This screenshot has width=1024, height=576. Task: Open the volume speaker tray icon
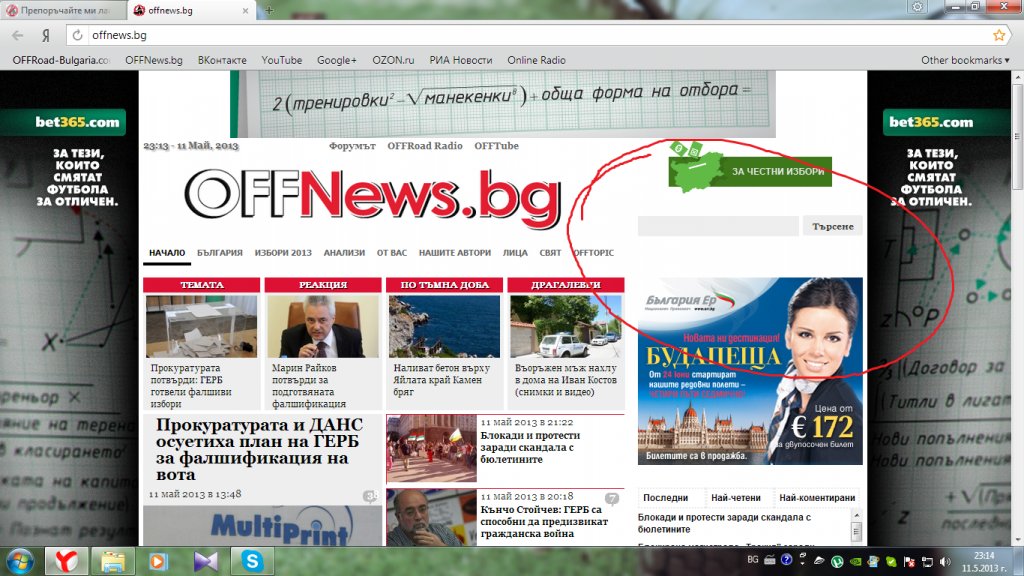945,562
